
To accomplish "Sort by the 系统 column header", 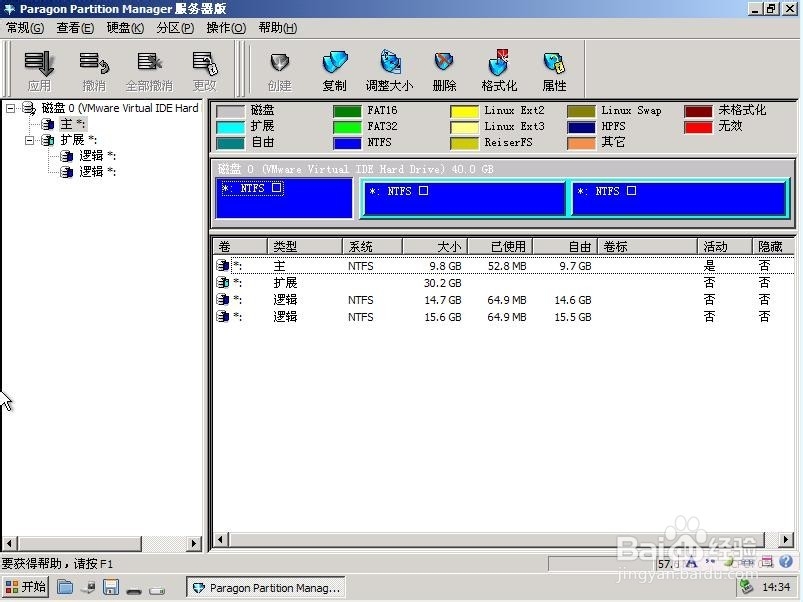I will [372, 246].
